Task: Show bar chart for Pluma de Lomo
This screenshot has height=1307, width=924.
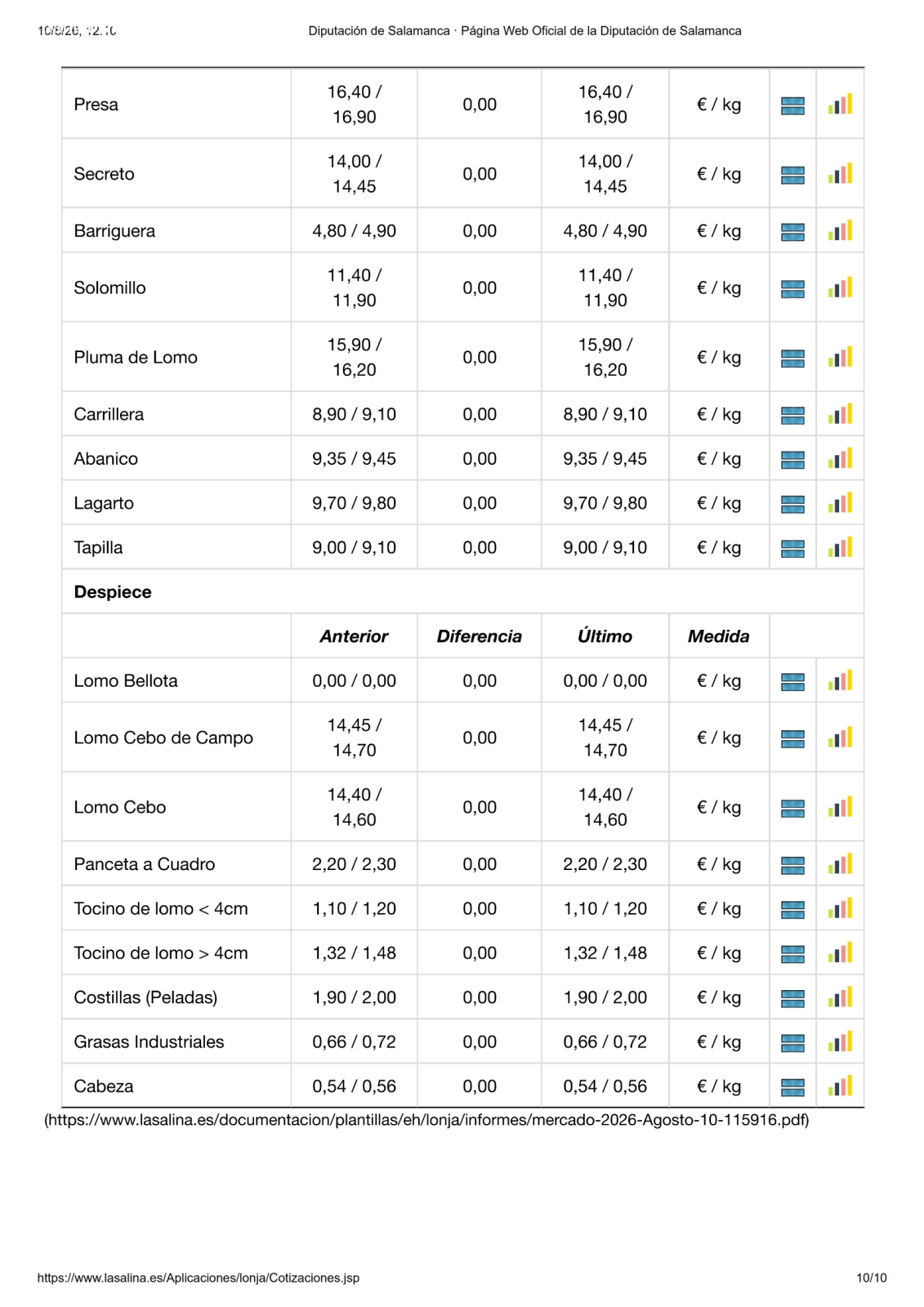Action: tap(840, 357)
